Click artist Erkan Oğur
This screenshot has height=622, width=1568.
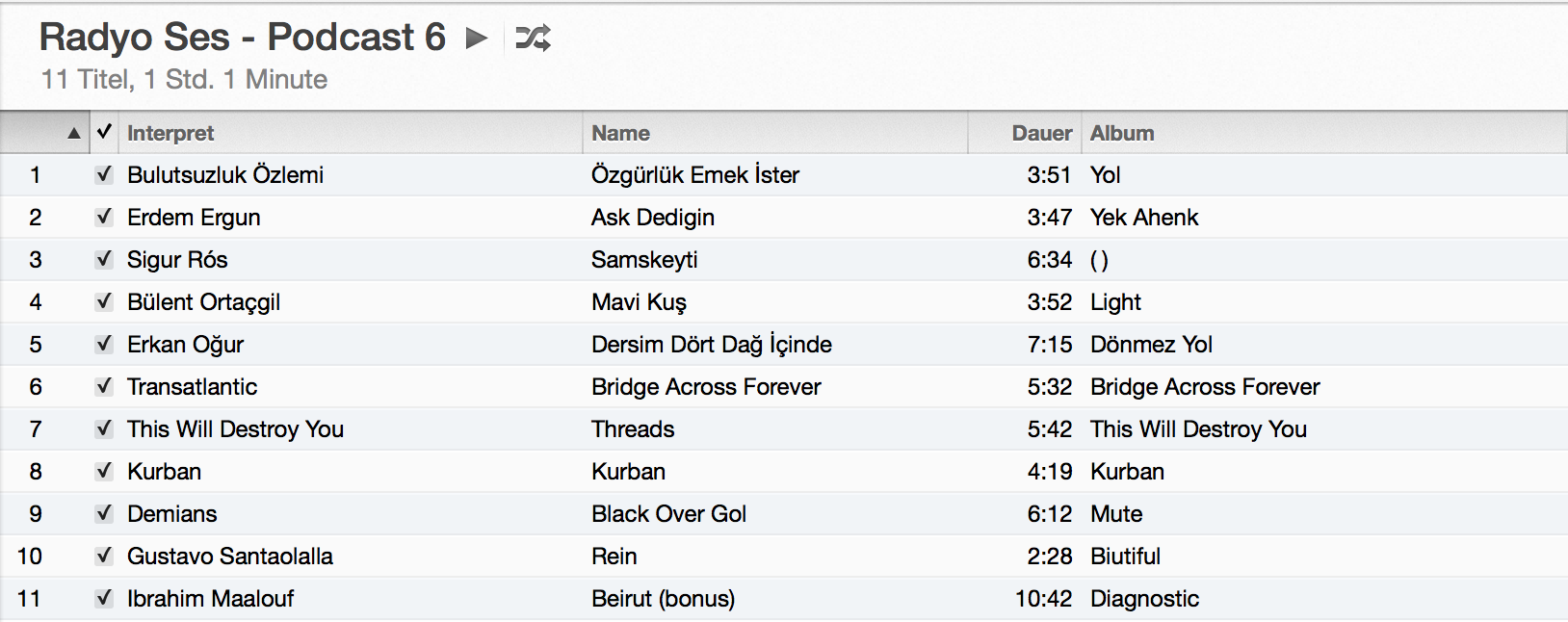185,345
